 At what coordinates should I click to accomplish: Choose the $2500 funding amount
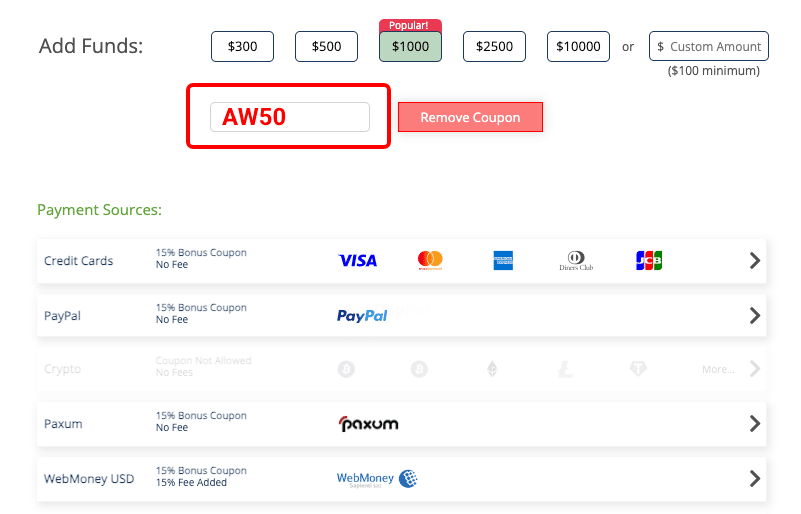494,46
